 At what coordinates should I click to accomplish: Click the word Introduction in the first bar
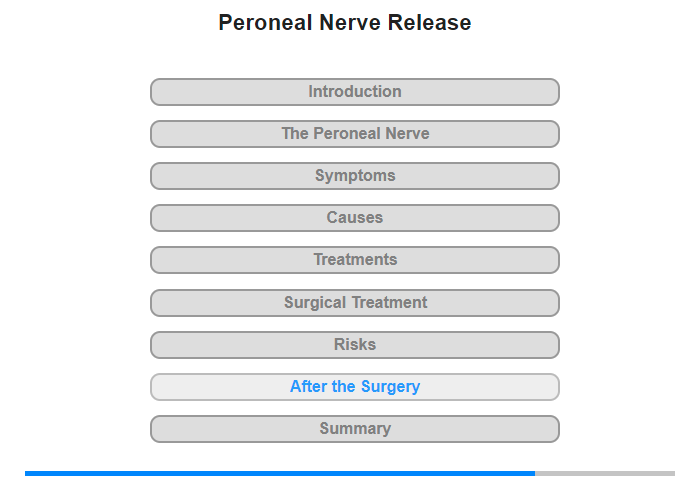pyautogui.click(x=355, y=92)
